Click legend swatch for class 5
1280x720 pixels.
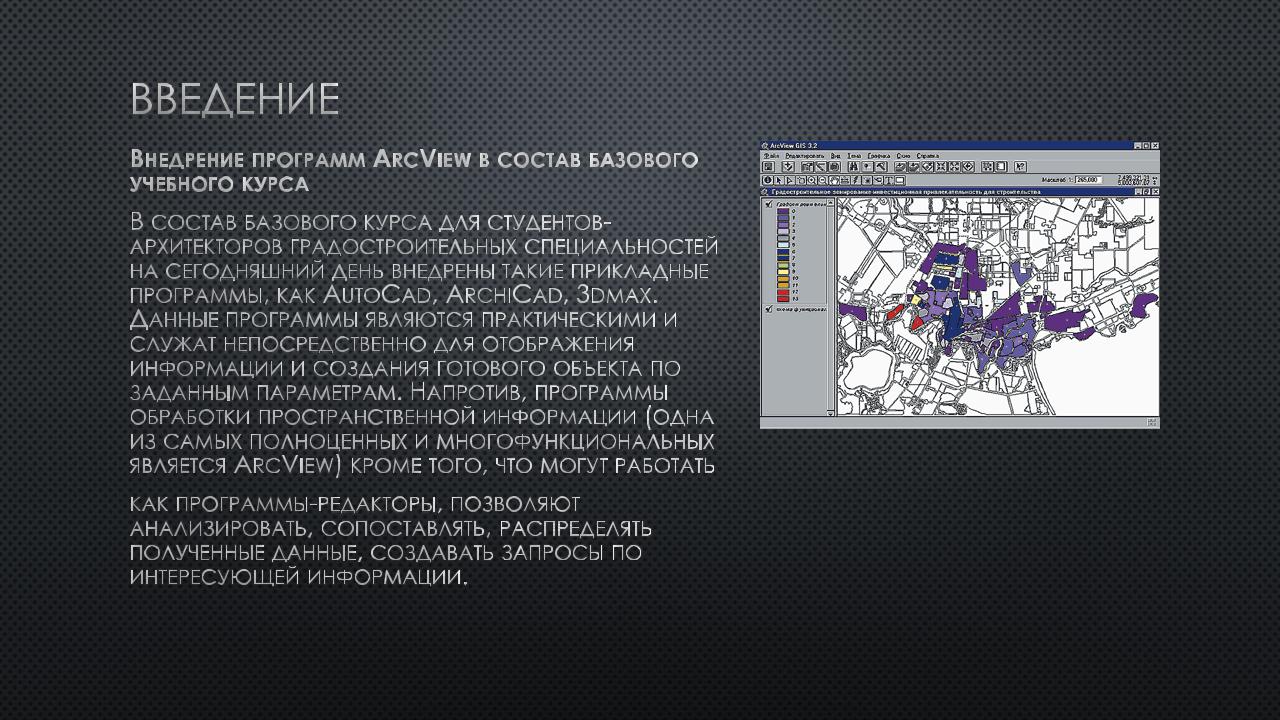(783, 245)
